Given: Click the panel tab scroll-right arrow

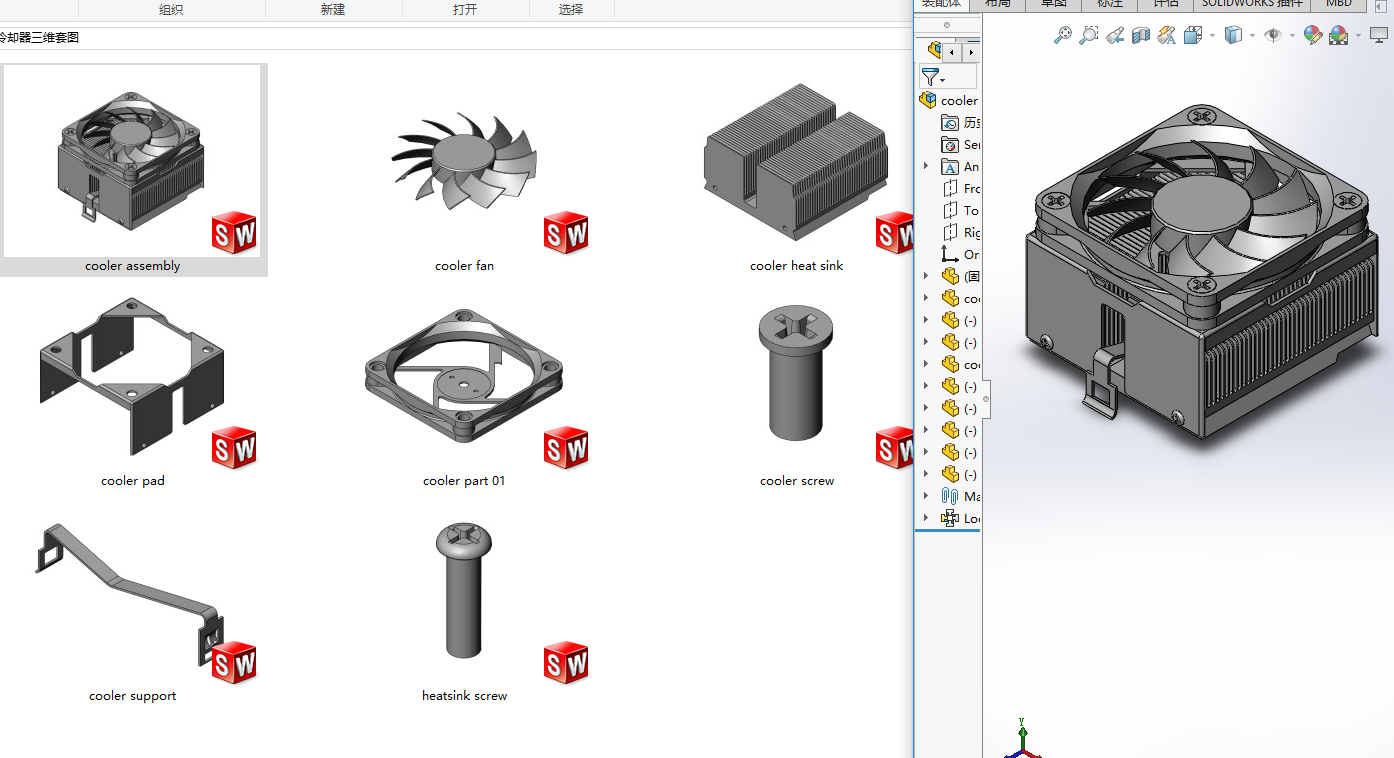Looking at the screenshot, I should (970, 51).
